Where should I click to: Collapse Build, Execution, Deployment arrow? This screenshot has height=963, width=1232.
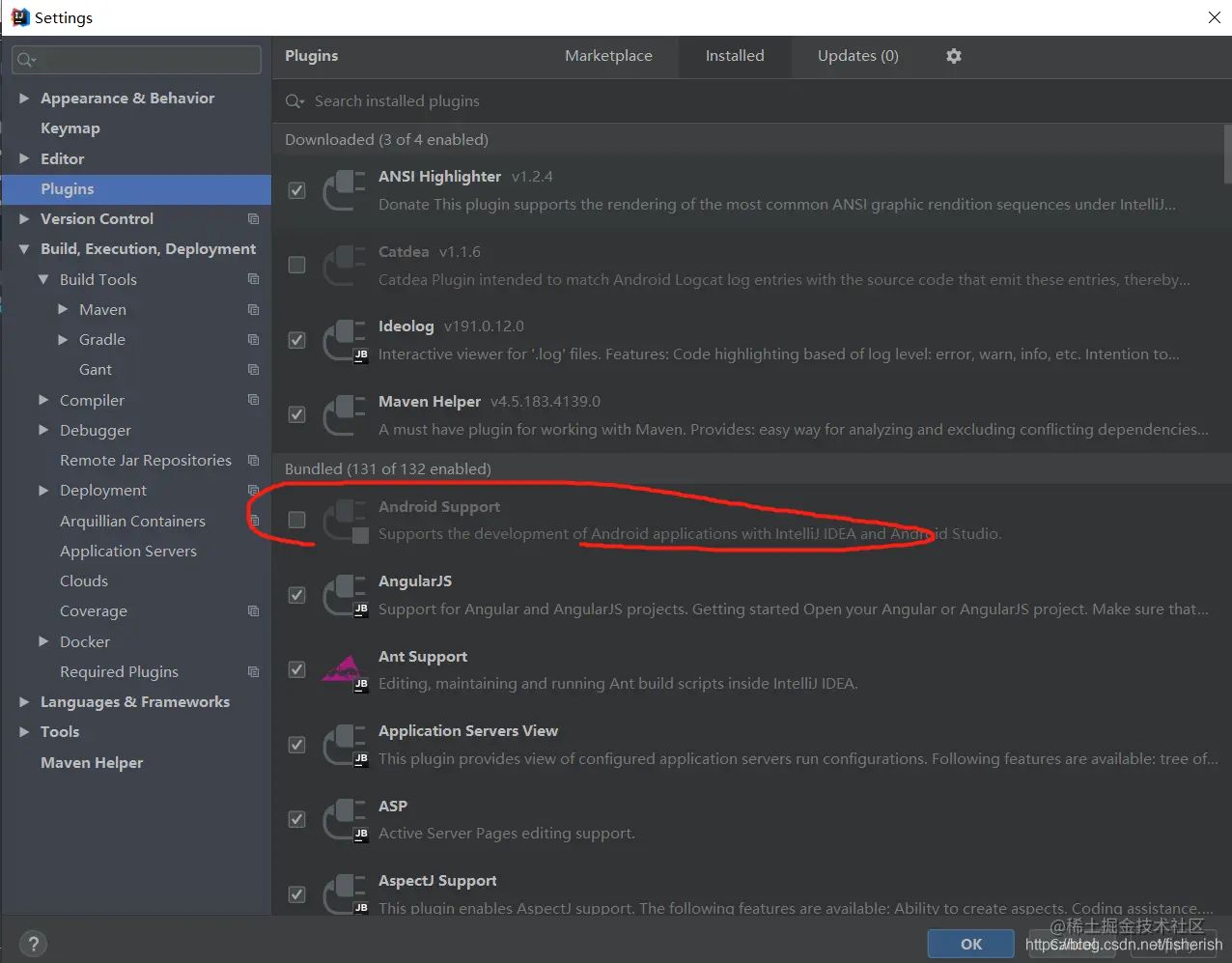(24, 249)
